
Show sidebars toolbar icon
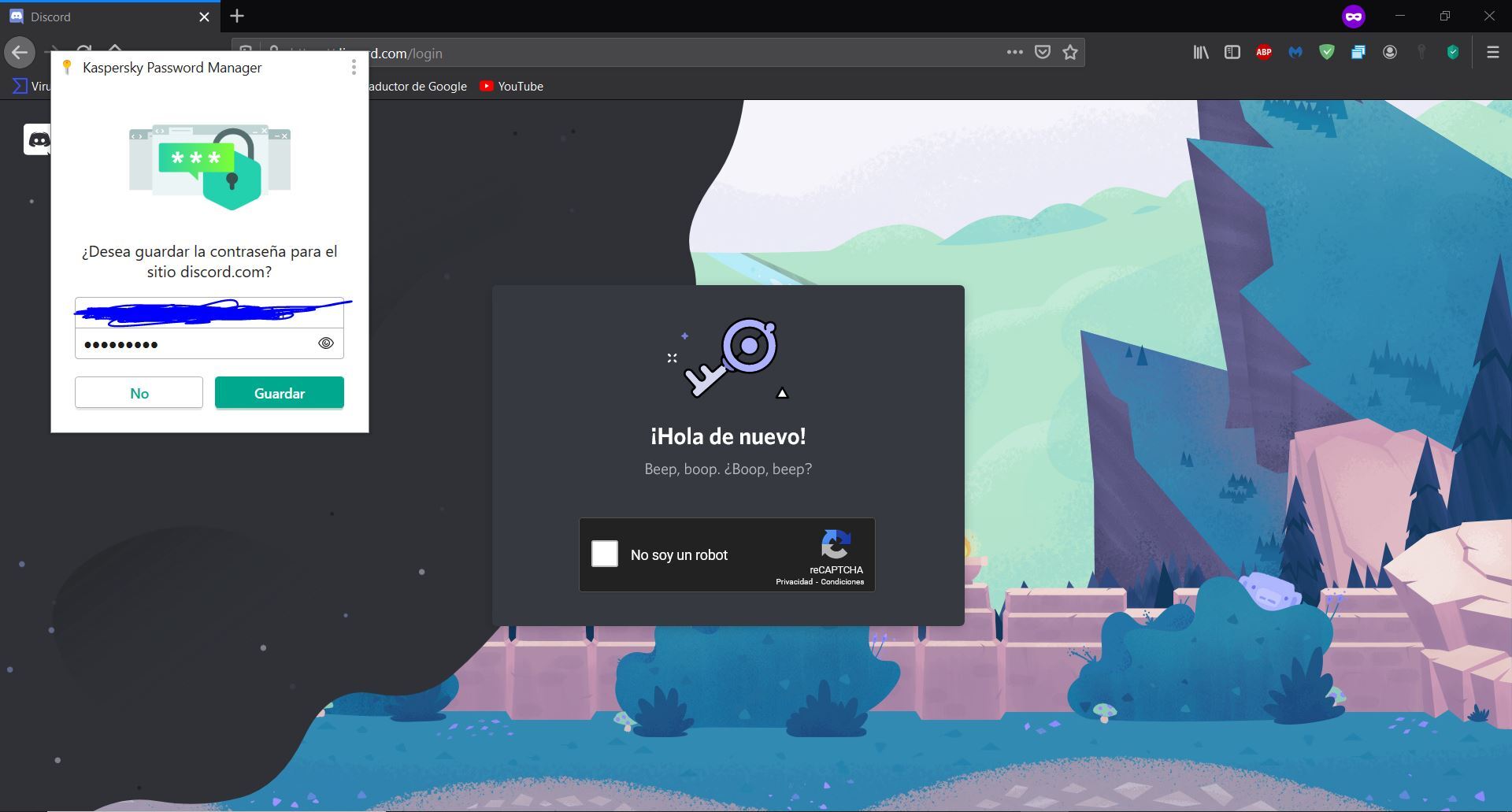click(1232, 52)
